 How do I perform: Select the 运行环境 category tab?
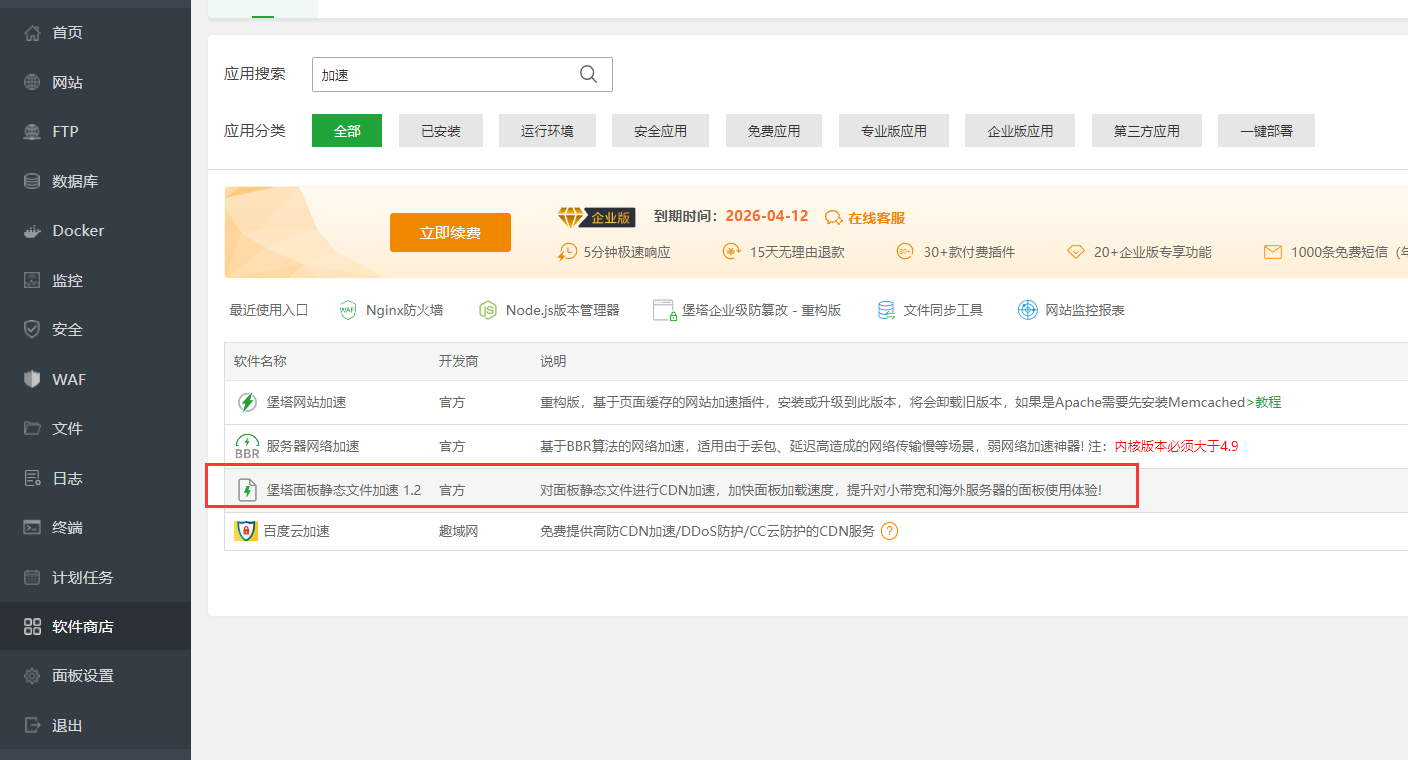click(x=547, y=131)
